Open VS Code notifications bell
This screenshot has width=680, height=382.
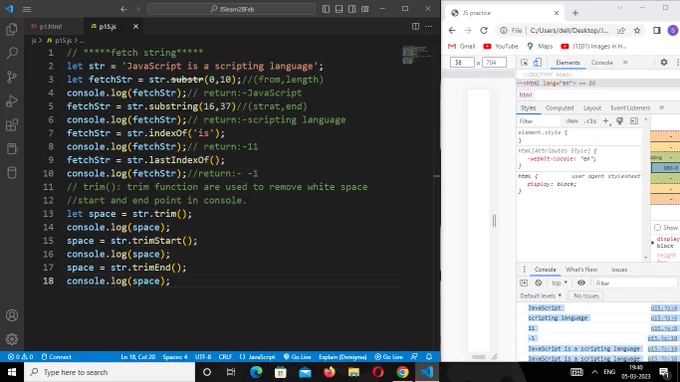coord(429,357)
